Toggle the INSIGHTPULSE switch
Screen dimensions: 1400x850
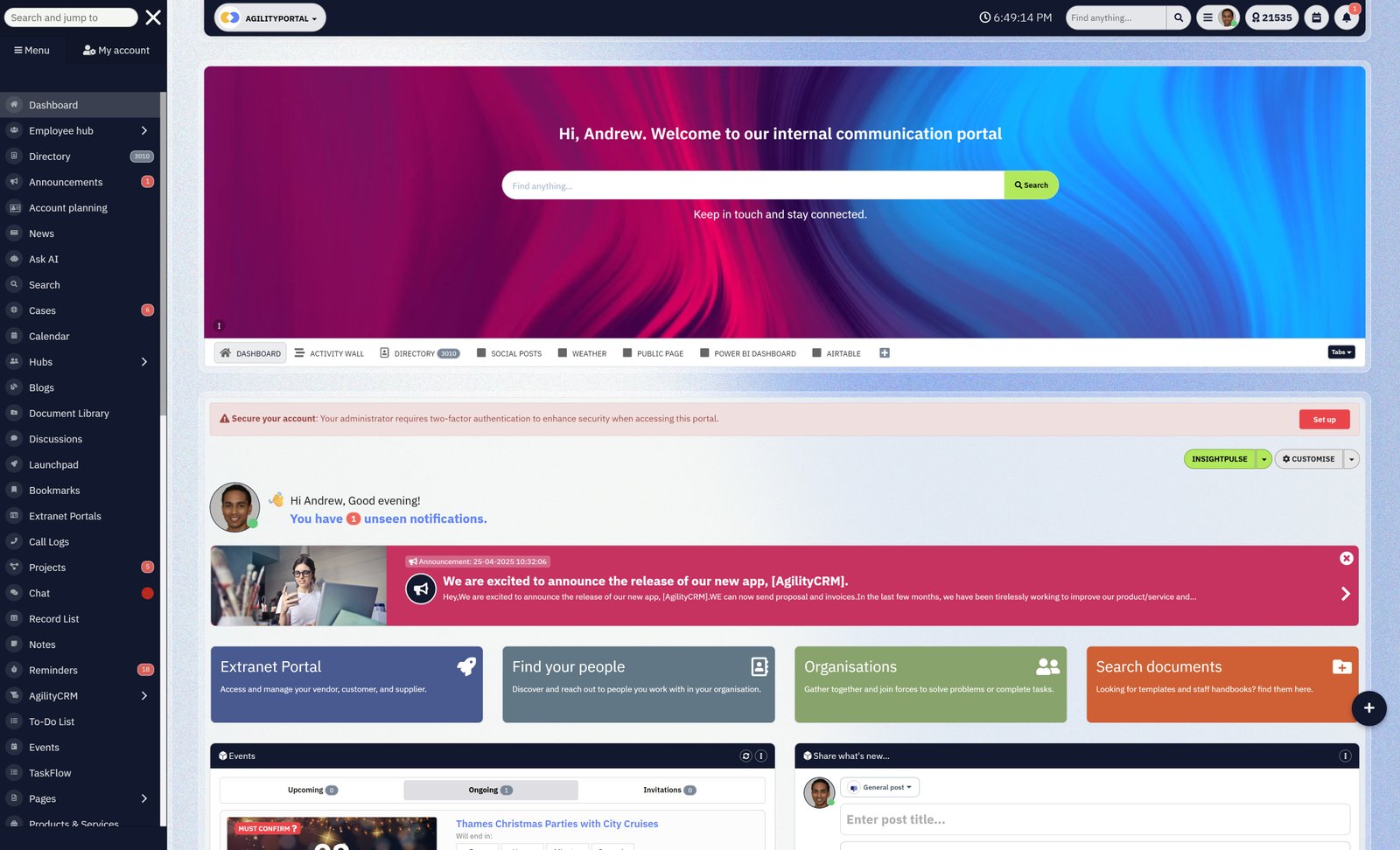[1221, 458]
